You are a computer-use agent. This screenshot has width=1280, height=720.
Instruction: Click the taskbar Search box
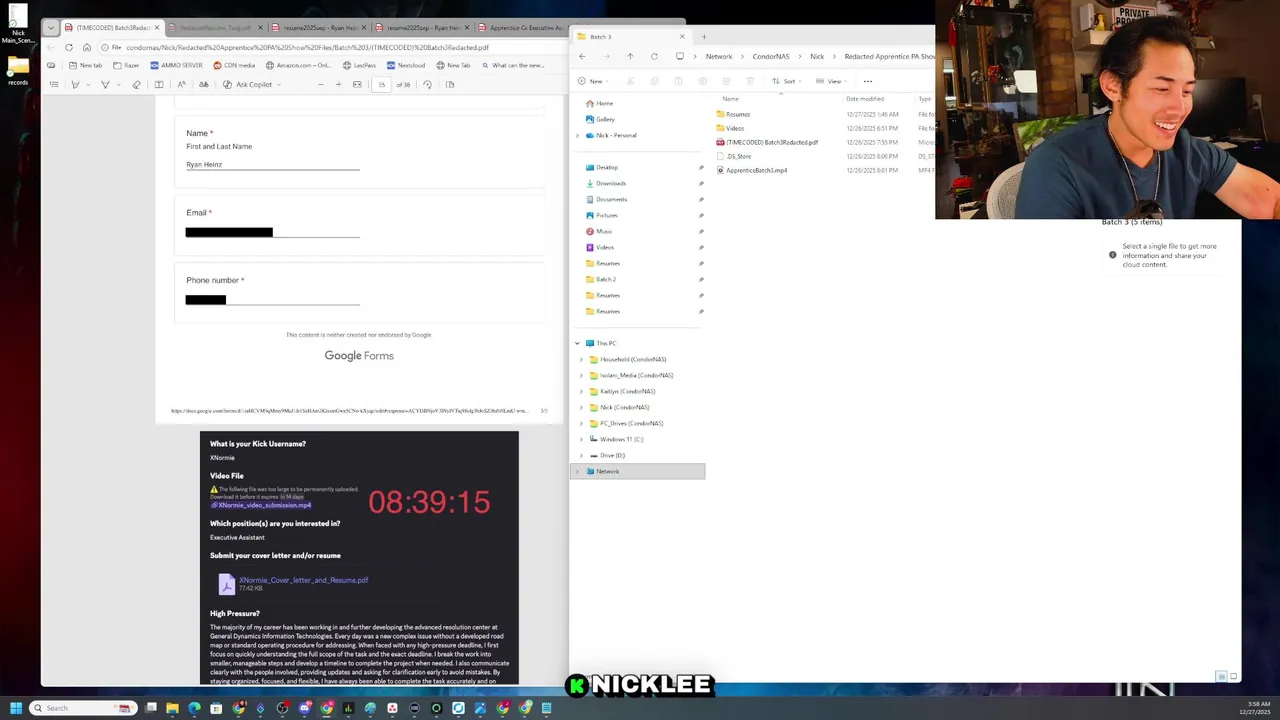[83, 708]
